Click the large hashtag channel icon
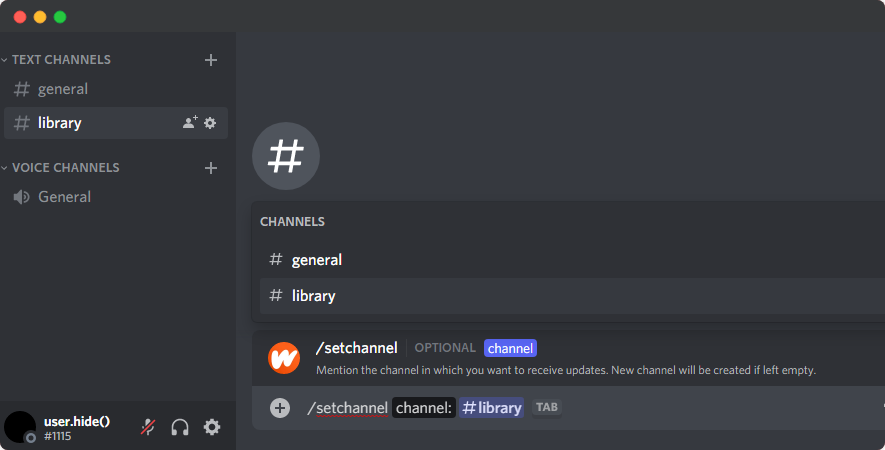Screen dimensions: 885x450 [286, 156]
